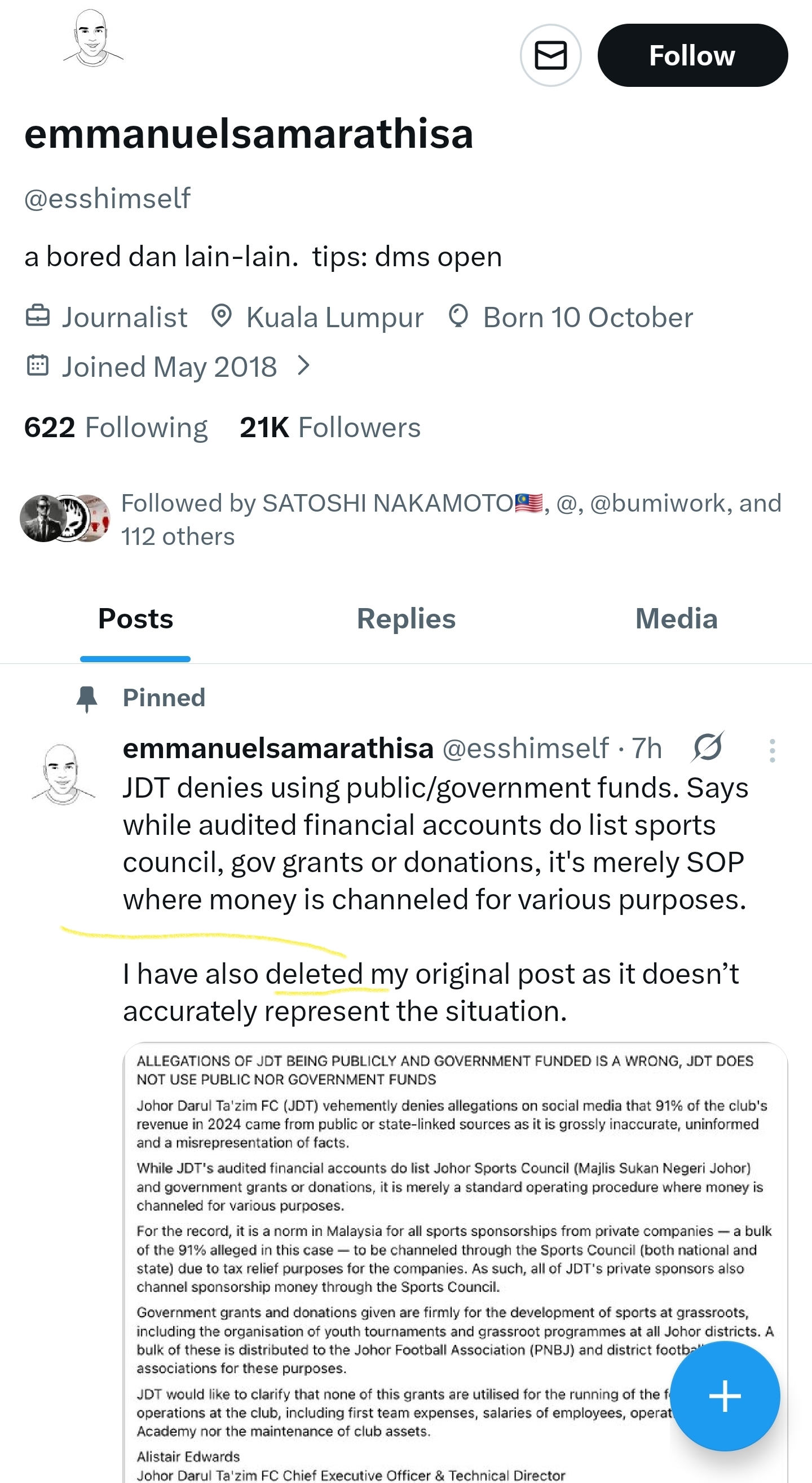Tap the pinned post author avatar

[x=62, y=773]
